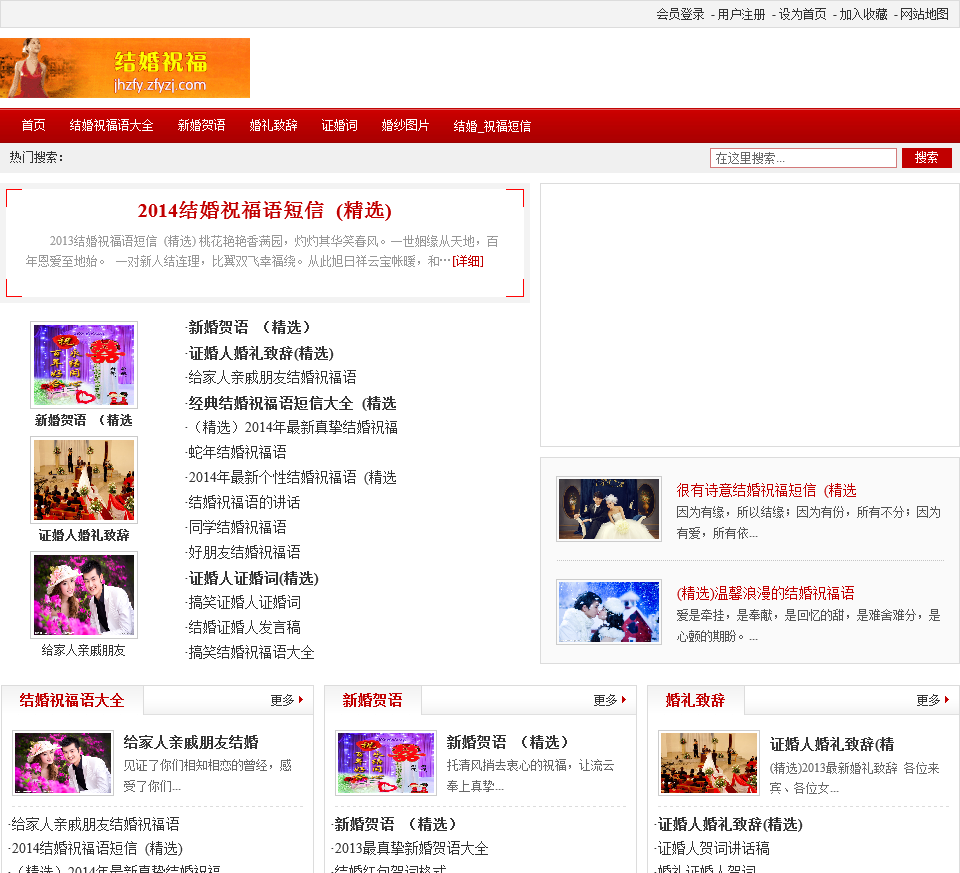Click 更多 arrow in 结婚祝福语大全 section

pyautogui.click(x=287, y=700)
